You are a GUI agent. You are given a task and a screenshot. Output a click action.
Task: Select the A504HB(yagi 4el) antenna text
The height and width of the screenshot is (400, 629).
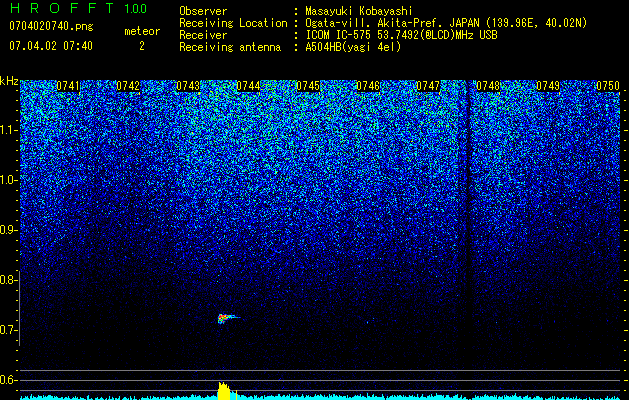[353, 47]
